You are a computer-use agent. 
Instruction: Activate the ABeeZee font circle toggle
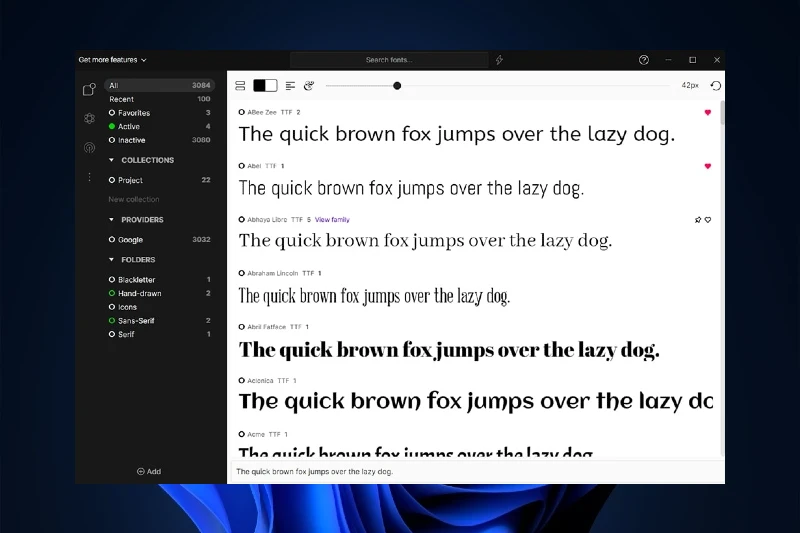pyautogui.click(x=242, y=113)
